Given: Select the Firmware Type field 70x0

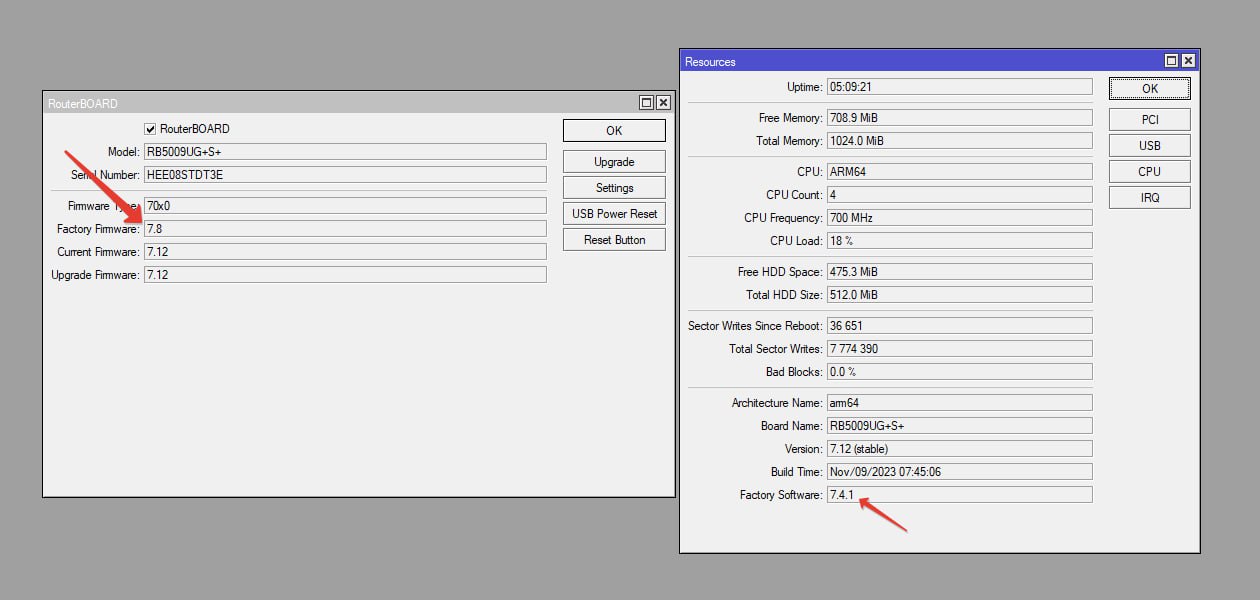Looking at the screenshot, I should (x=345, y=206).
